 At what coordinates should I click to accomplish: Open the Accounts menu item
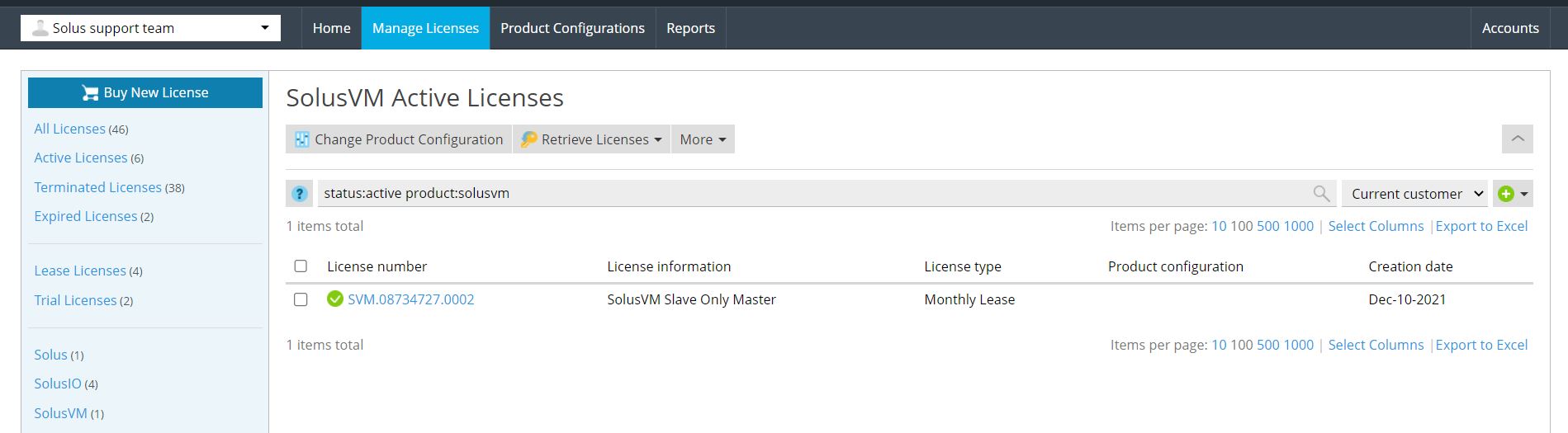click(x=1510, y=28)
